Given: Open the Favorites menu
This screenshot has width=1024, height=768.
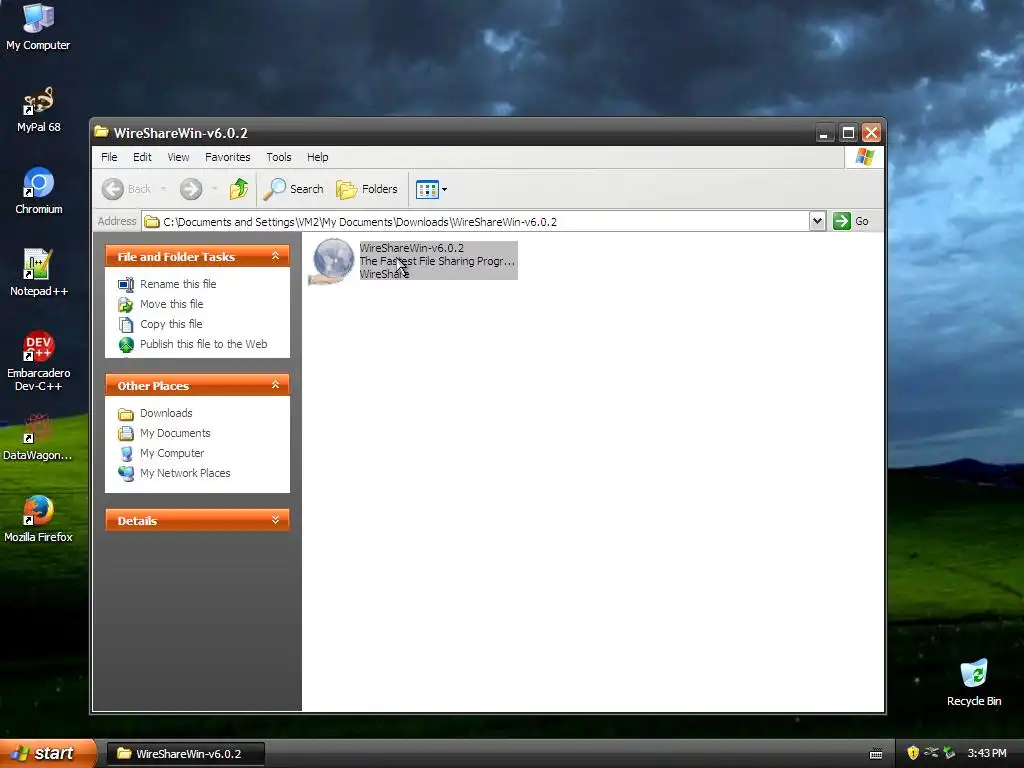Looking at the screenshot, I should [227, 157].
